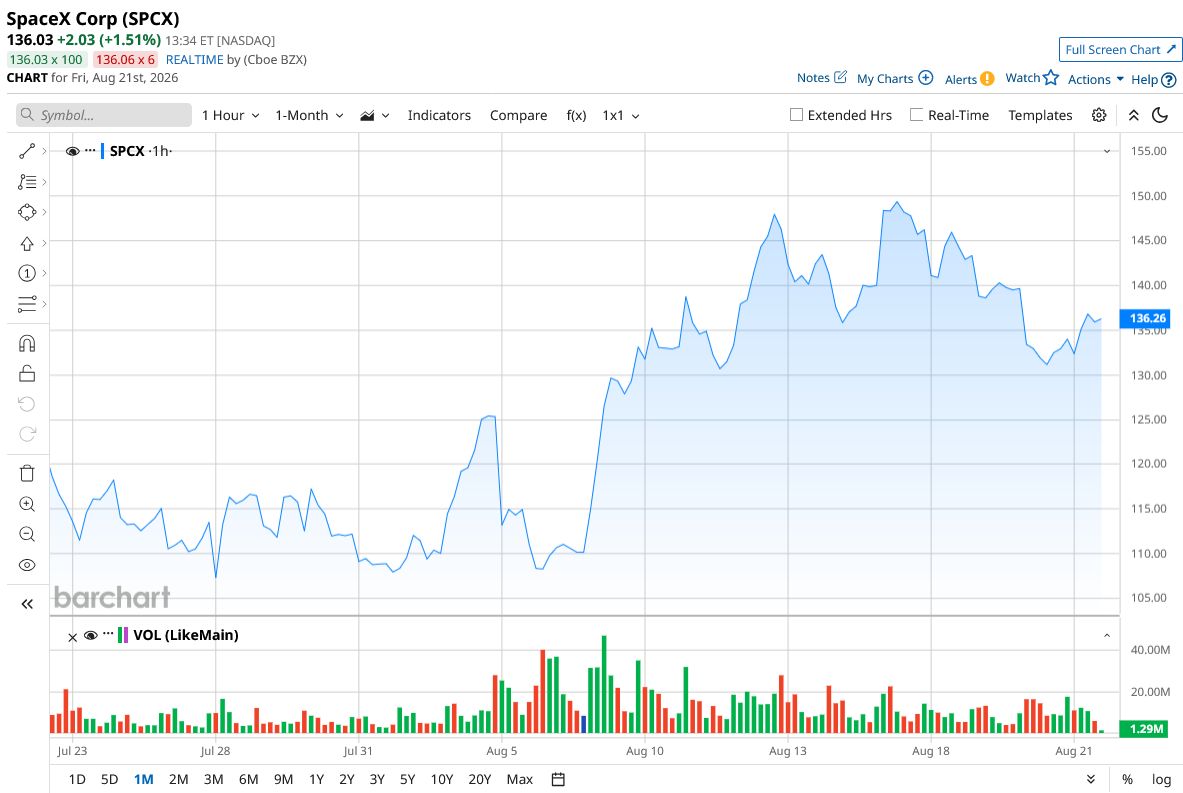Open the 1-Month period dropdown
Screen dimensions: 1183x793
[309, 115]
